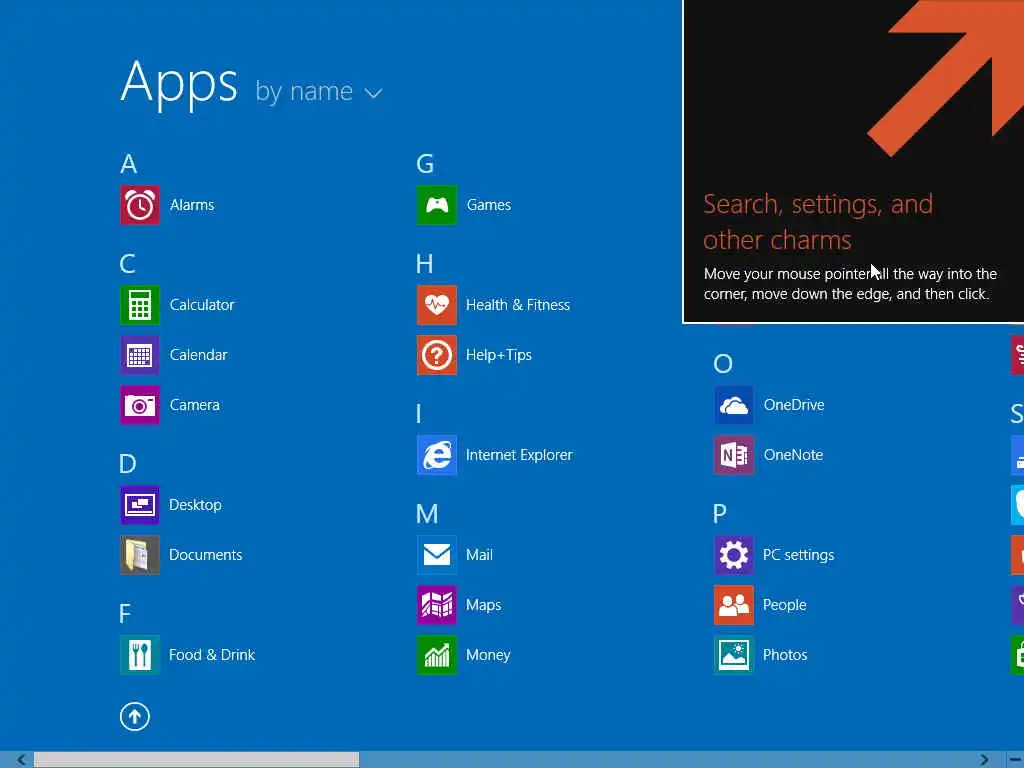Open the PC settings gear icon

click(x=734, y=554)
